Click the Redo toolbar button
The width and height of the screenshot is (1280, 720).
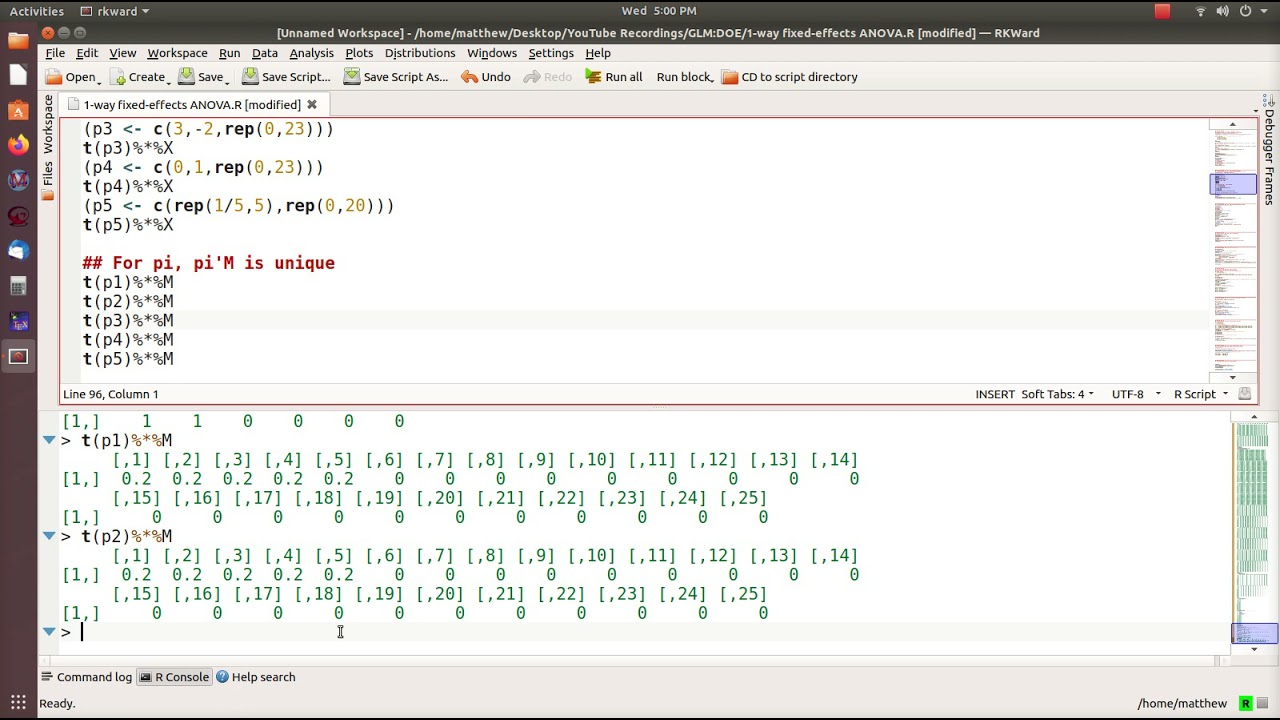click(x=548, y=77)
